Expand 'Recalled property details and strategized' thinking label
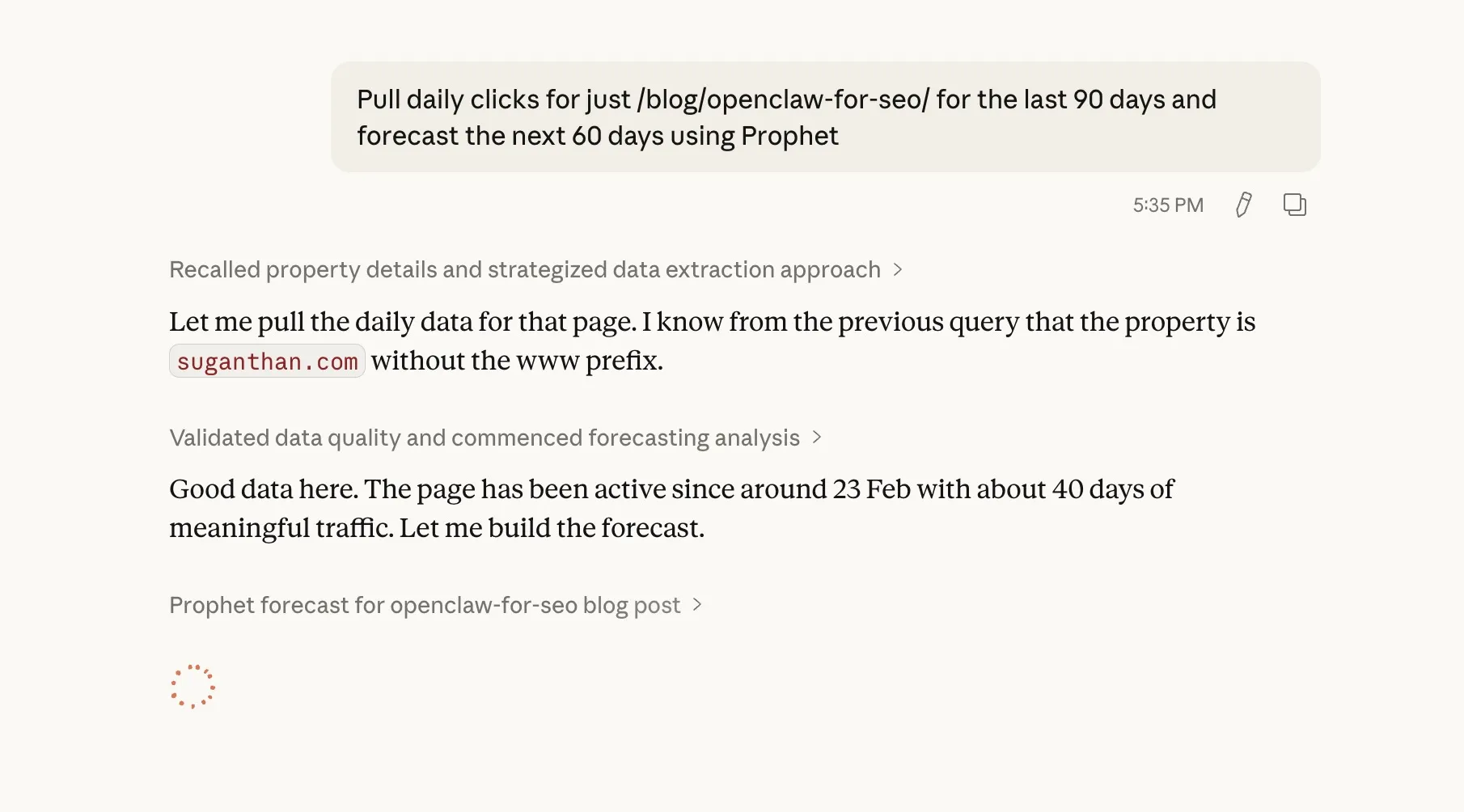This screenshot has height=812, width=1464. click(524, 270)
